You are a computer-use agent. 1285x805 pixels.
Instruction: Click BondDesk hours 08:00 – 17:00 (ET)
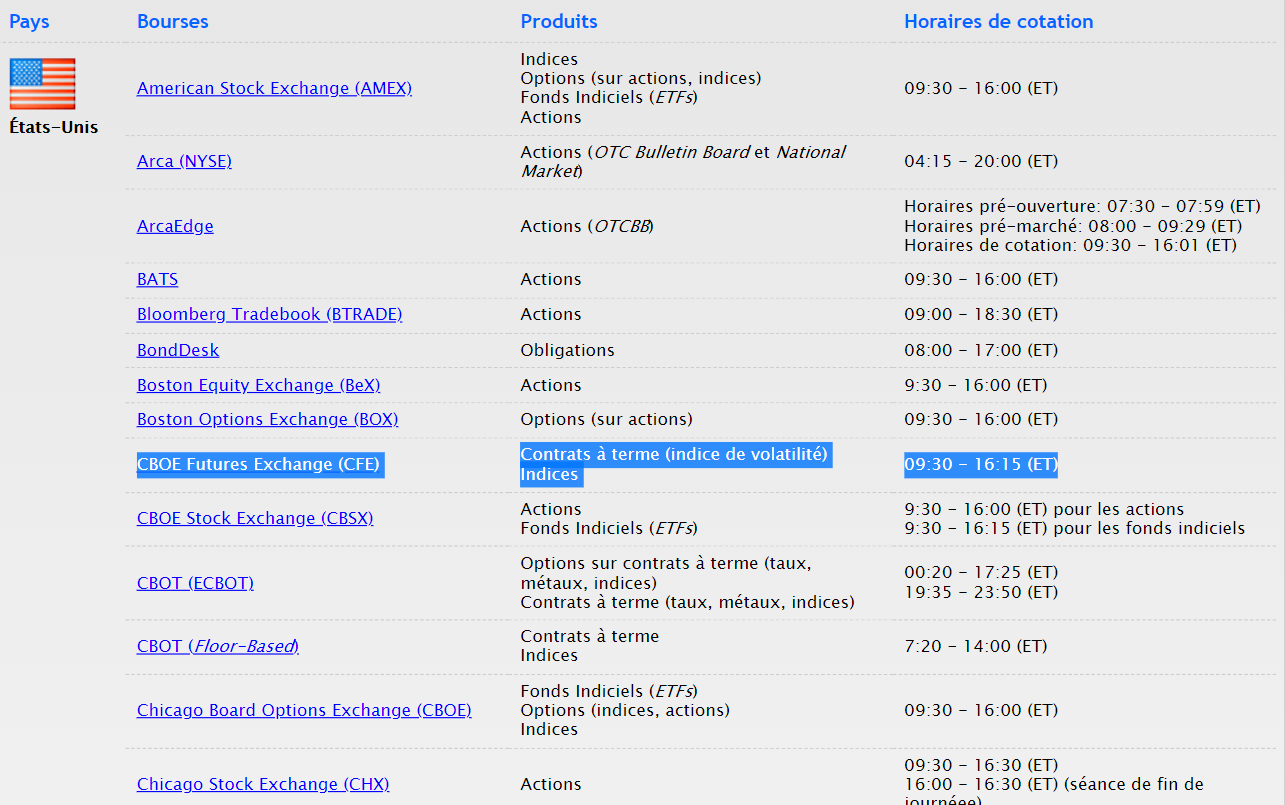(x=981, y=350)
